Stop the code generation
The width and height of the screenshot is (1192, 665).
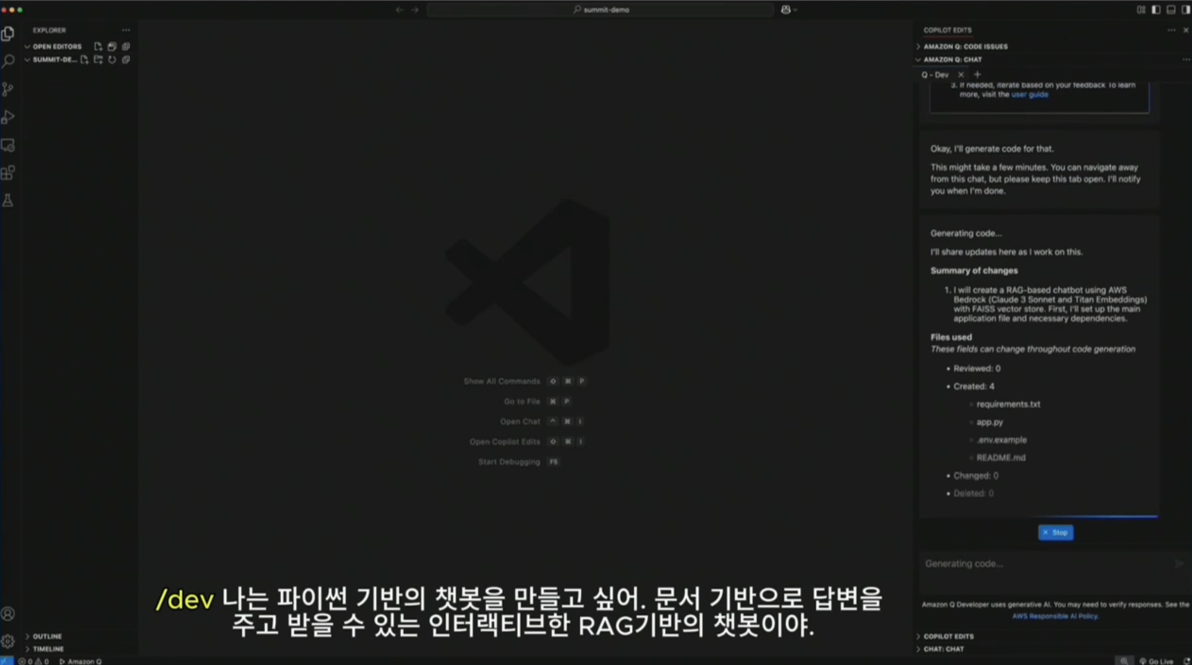[x=1055, y=533]
